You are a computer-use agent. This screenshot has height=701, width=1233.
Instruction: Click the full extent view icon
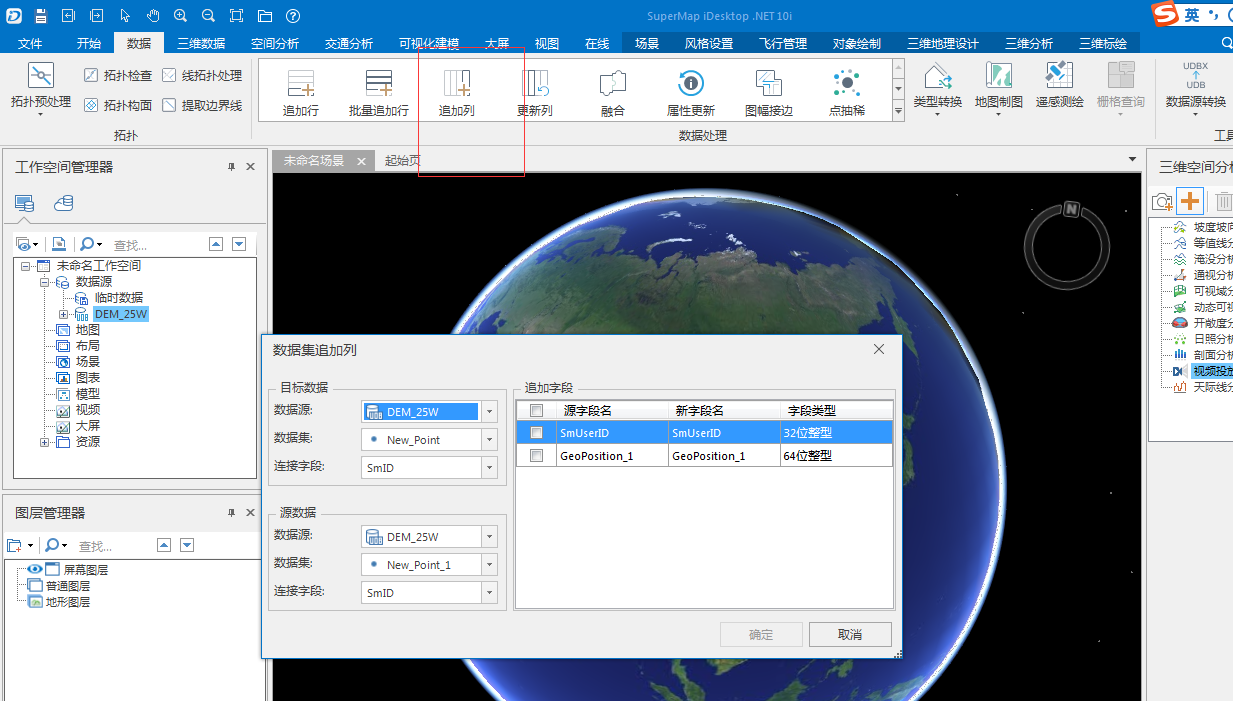236,16
